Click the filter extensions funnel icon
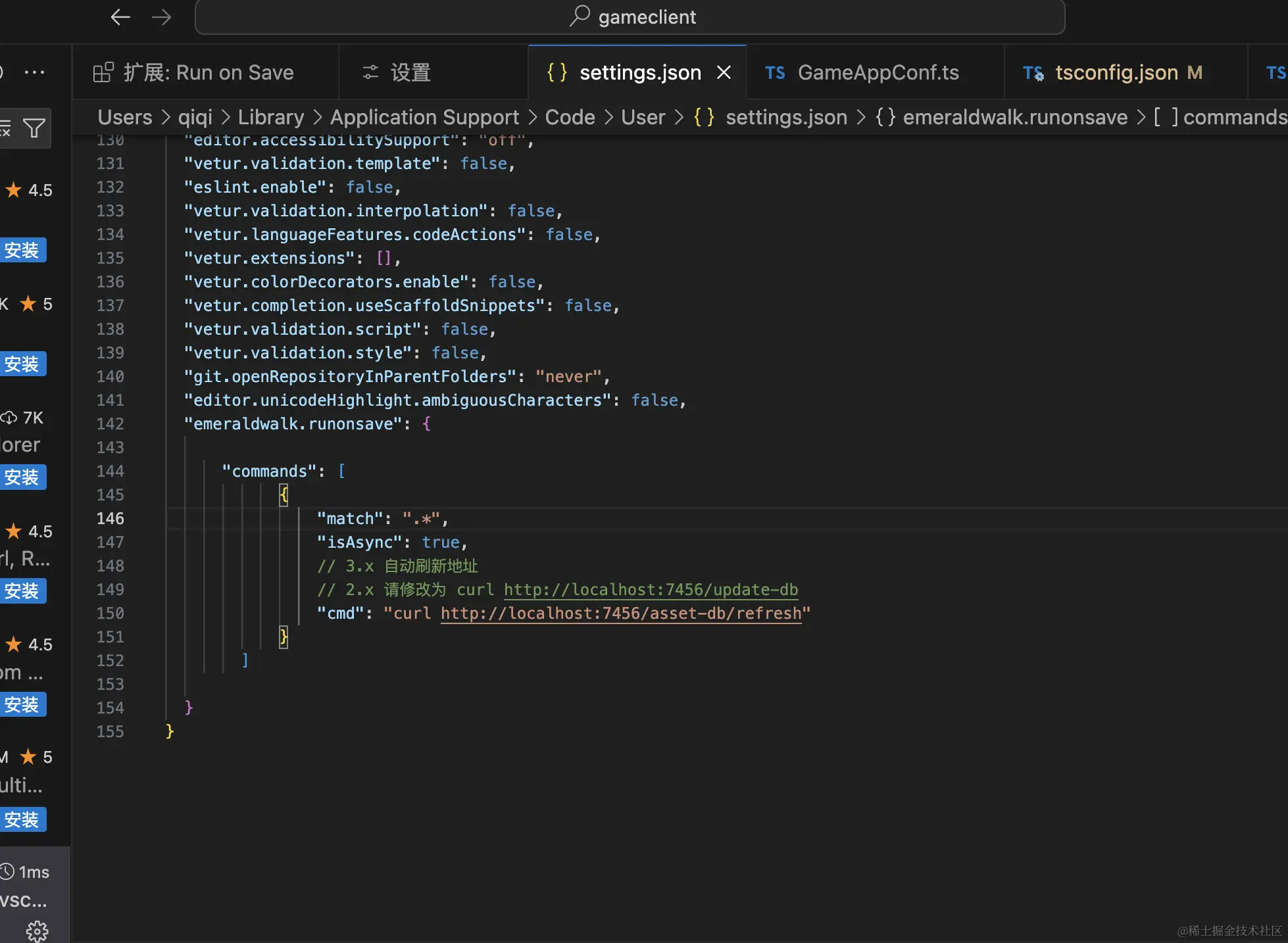The width and height of the screenshot is (1288, 943). point(34,128)
